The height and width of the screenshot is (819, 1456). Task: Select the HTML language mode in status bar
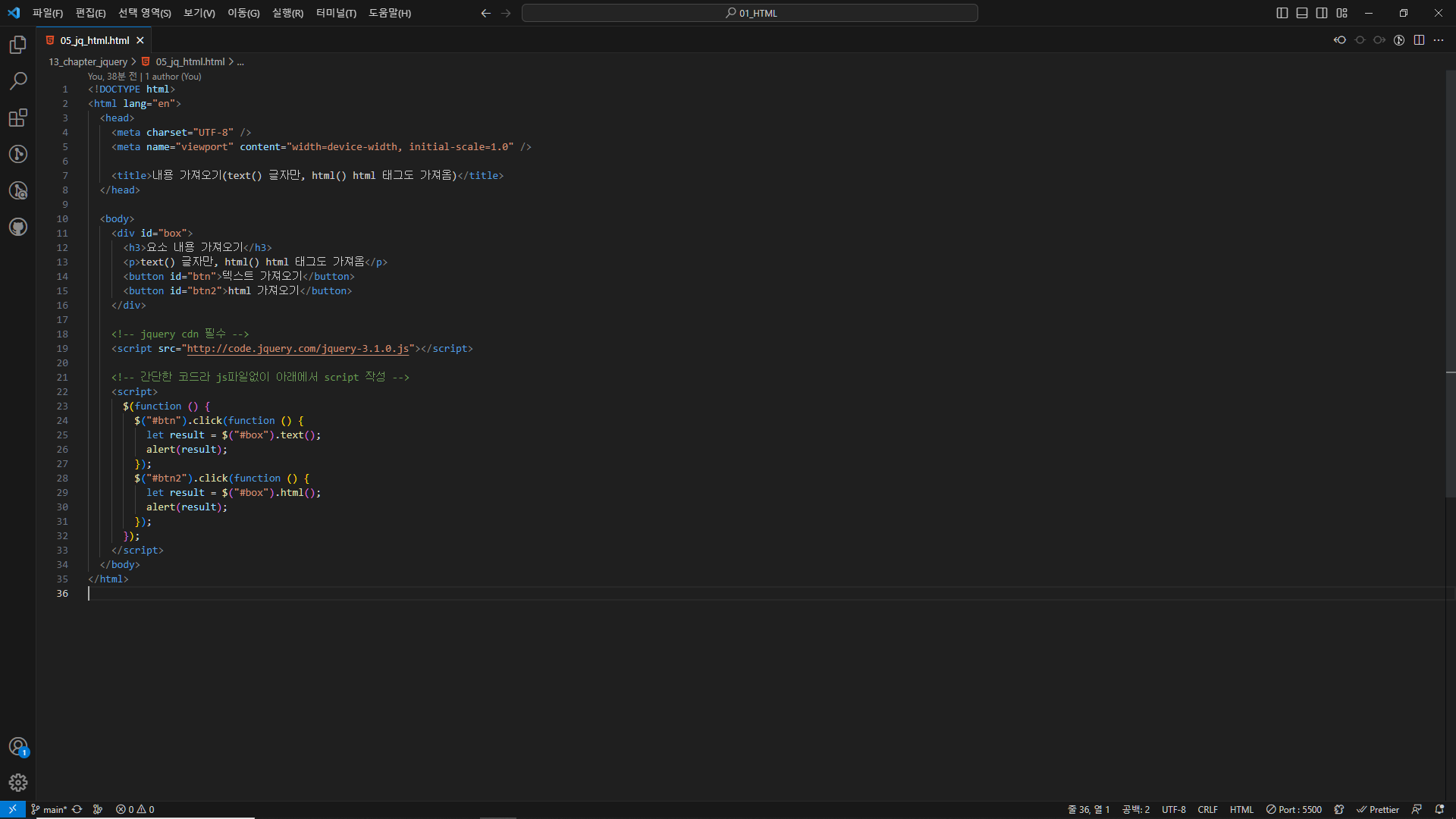1241,809
